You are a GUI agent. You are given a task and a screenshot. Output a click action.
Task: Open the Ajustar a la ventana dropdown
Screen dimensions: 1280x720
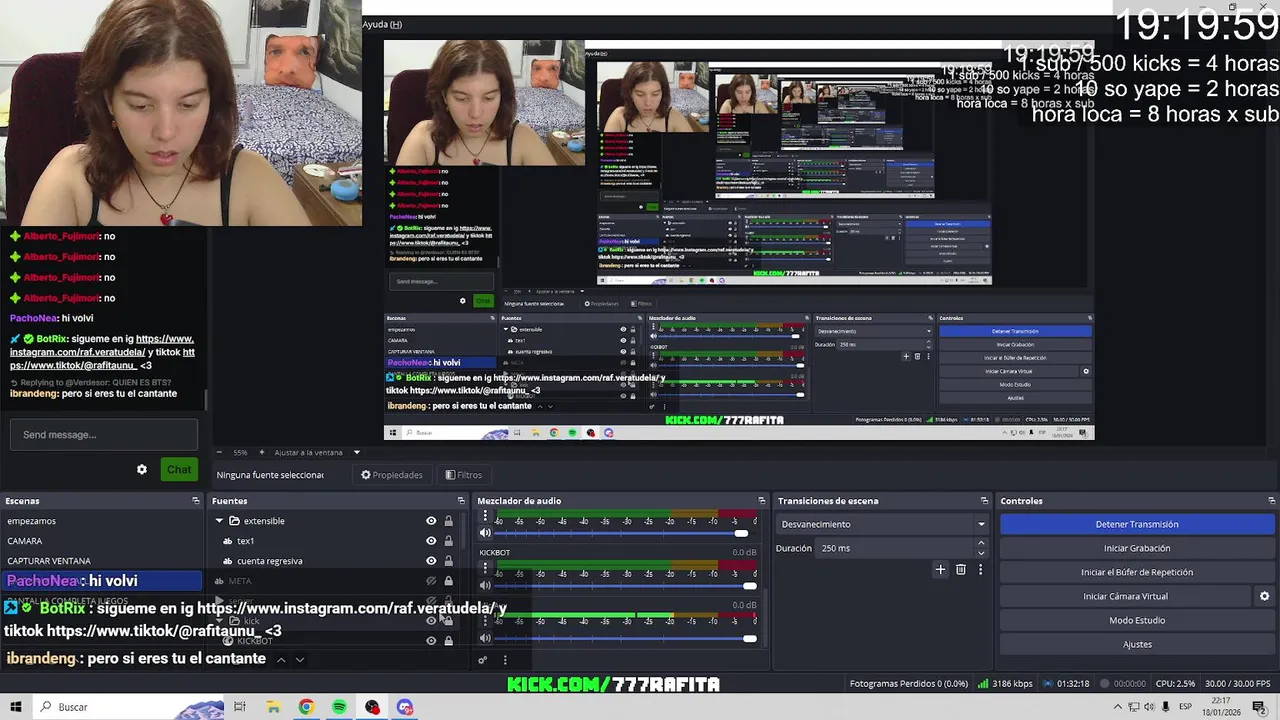[316, 452]
